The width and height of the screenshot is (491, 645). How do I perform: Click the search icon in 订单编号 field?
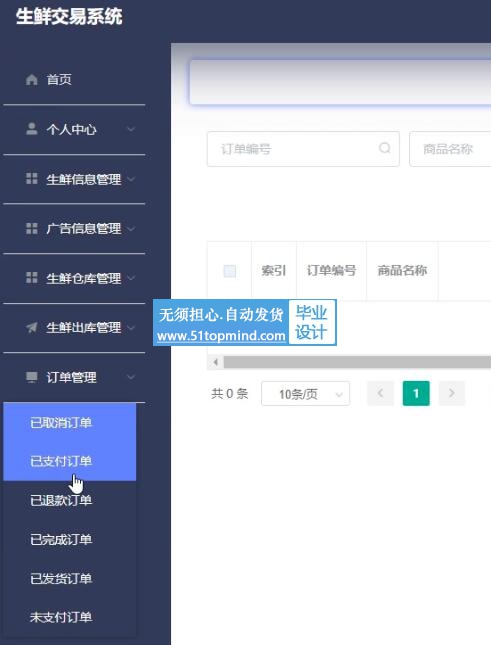point(384,148)
